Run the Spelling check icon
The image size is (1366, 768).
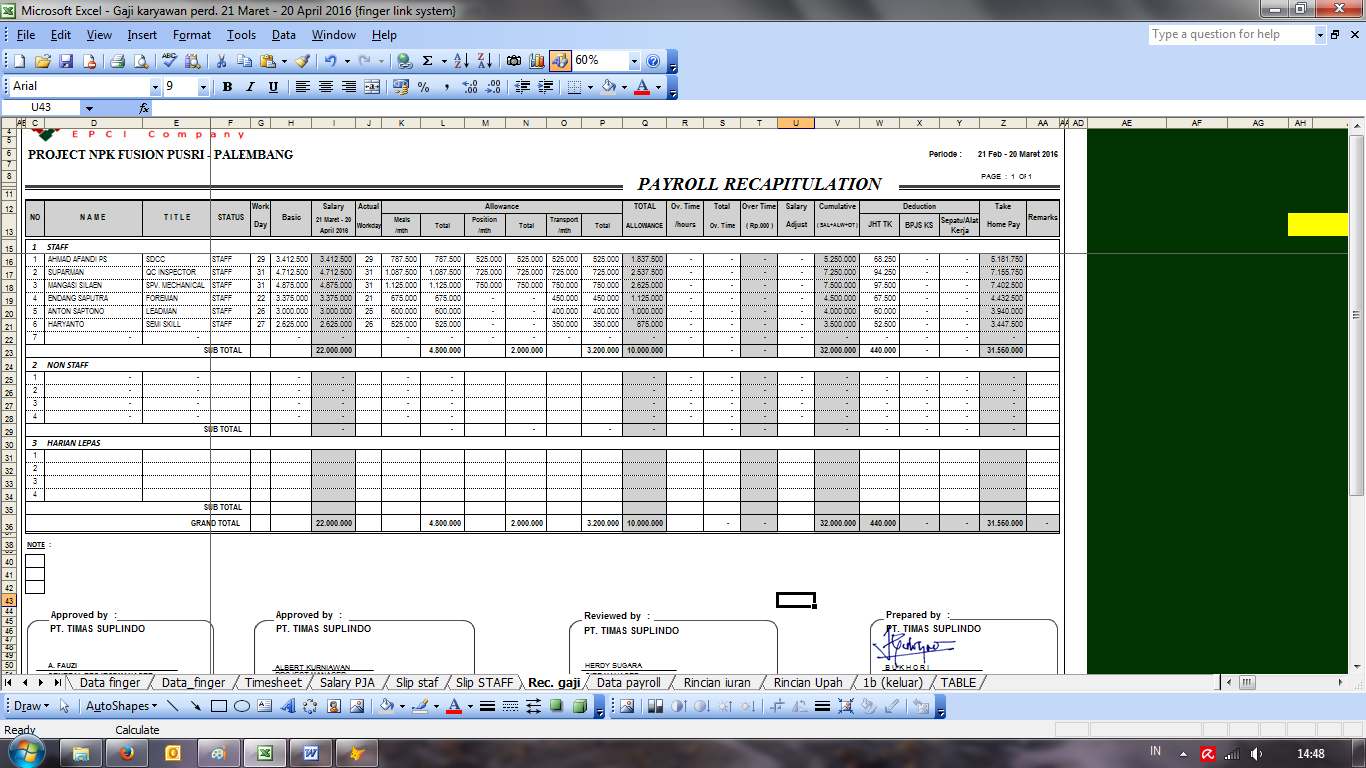169,61
